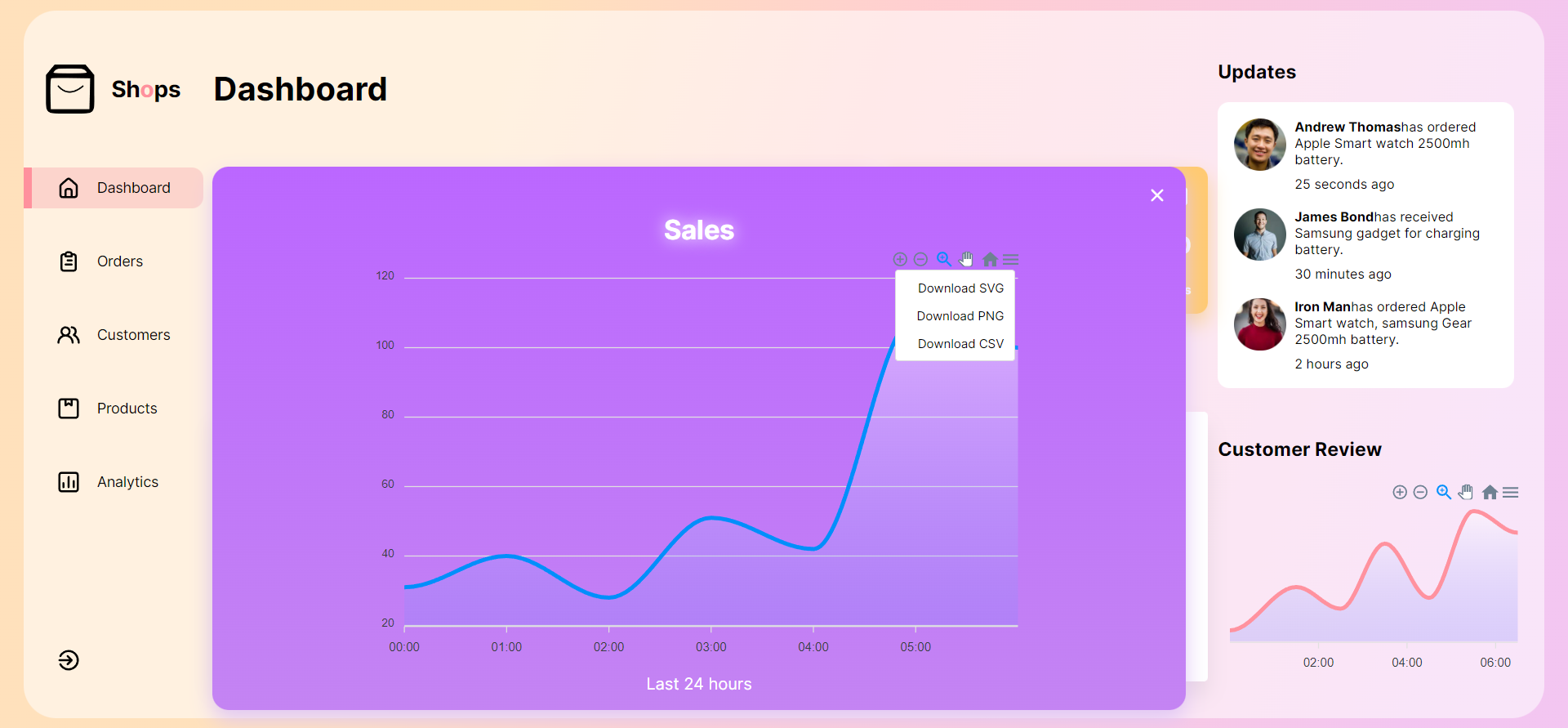Open the Orders sidebar item

[114, 261]
